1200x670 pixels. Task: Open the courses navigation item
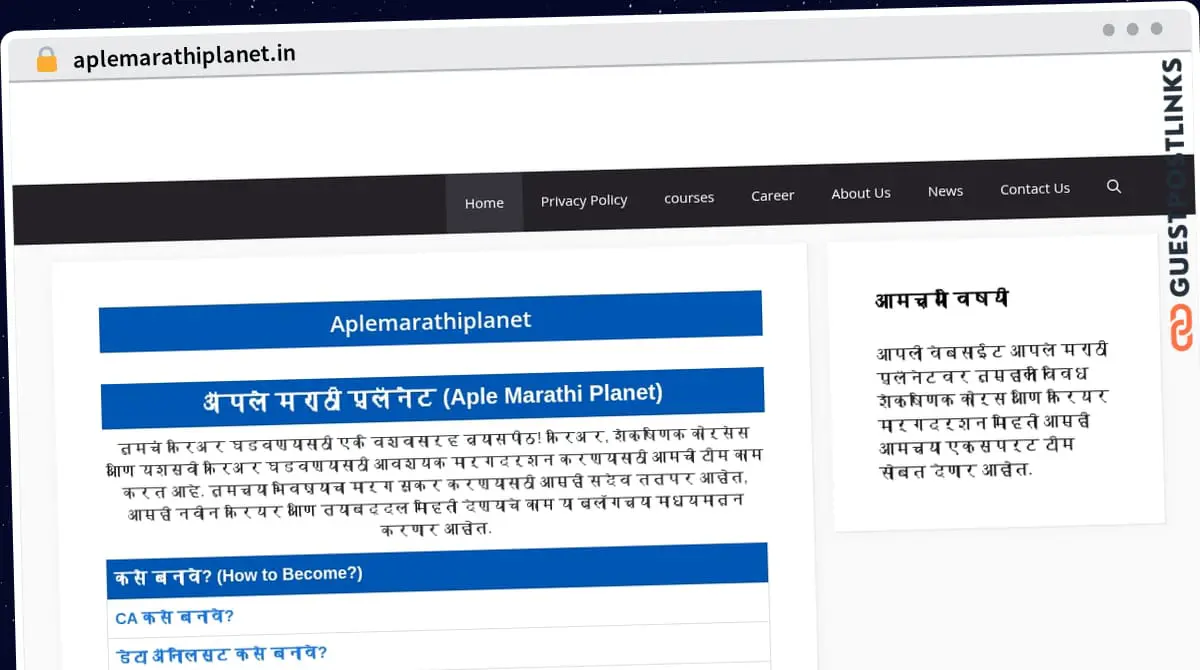click(x=688, y=197)
